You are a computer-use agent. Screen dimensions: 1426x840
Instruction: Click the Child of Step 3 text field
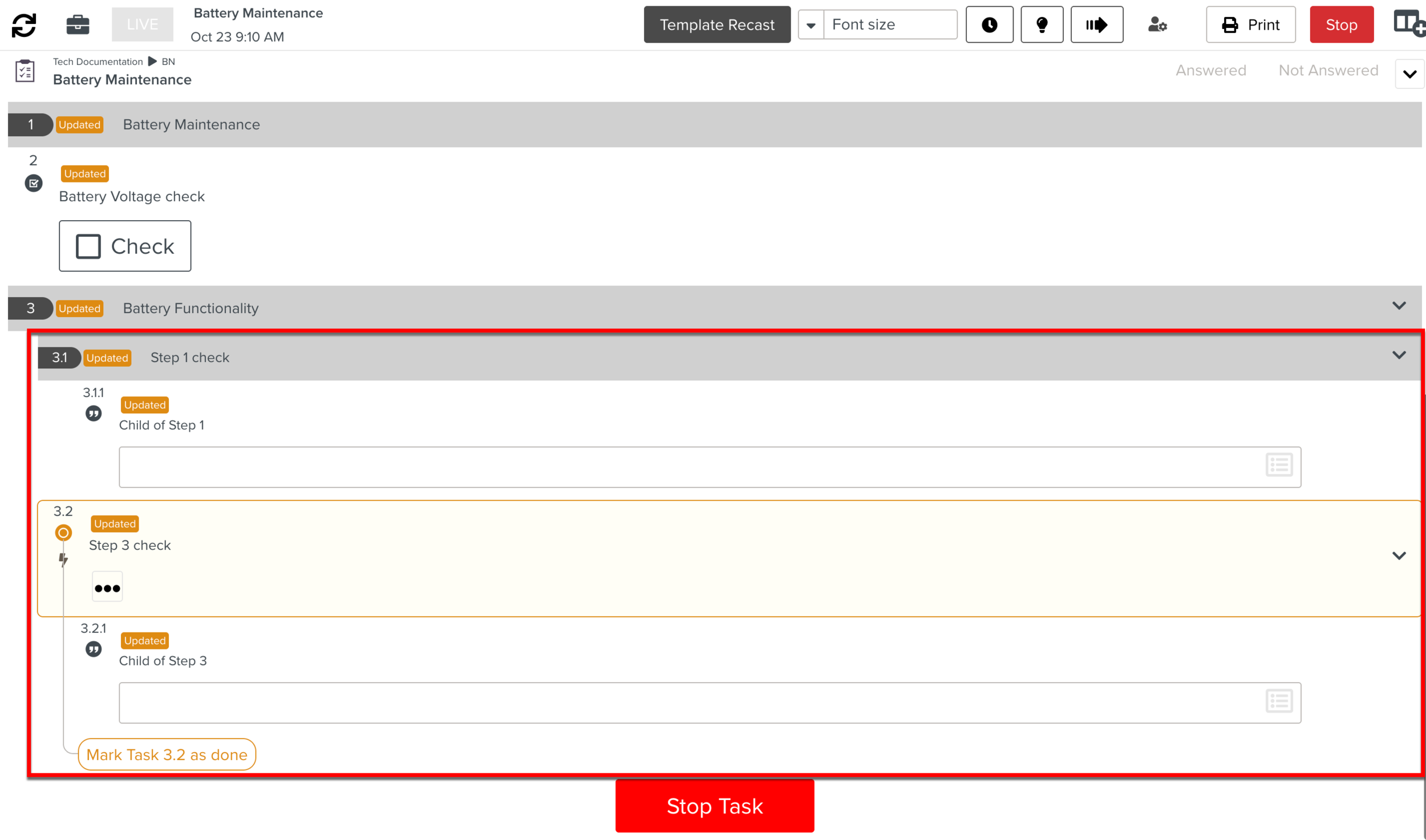pos(684,703)
